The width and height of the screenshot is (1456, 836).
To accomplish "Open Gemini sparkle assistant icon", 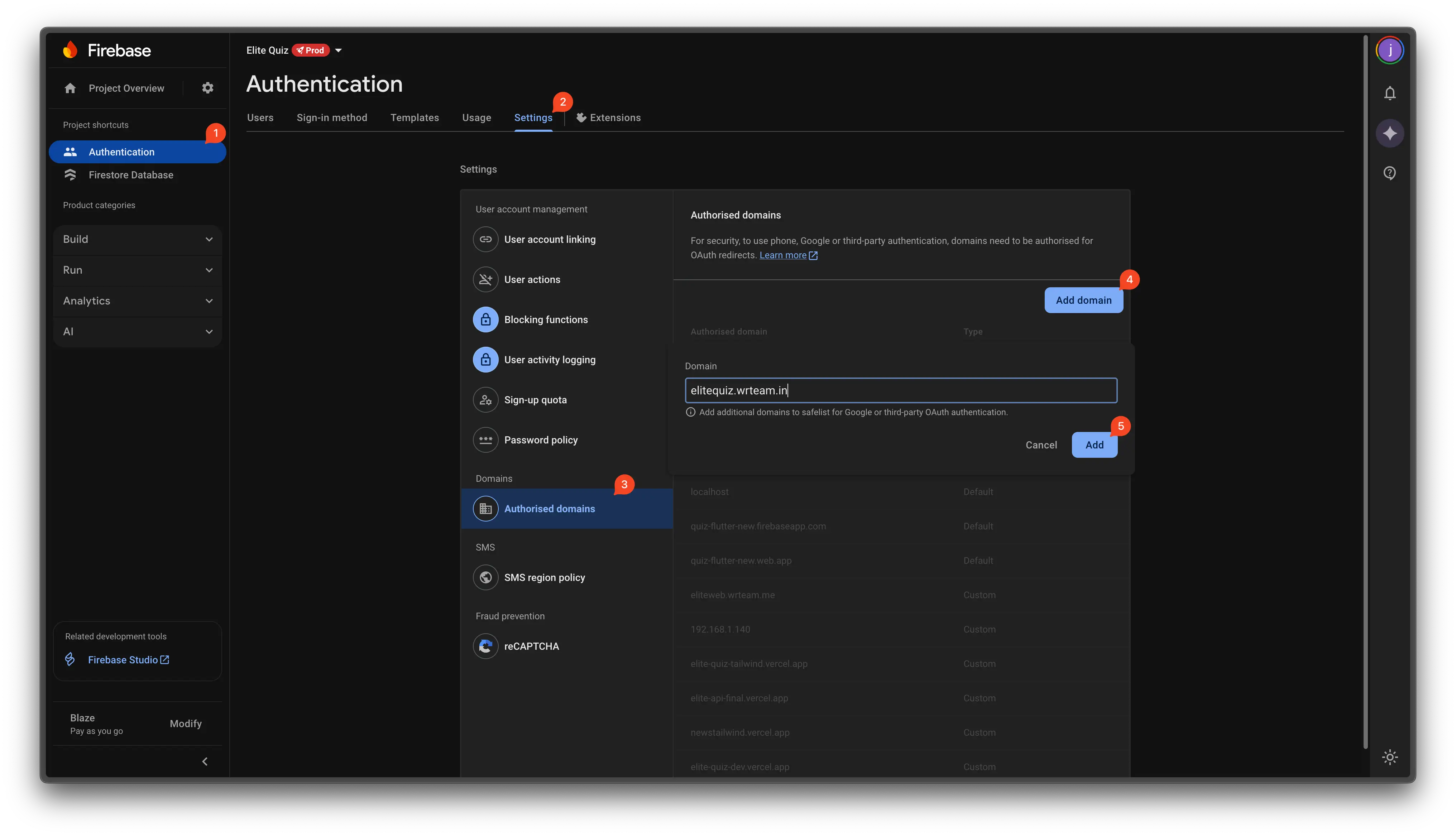I will pyautogui.click(x=1389, y=133).
